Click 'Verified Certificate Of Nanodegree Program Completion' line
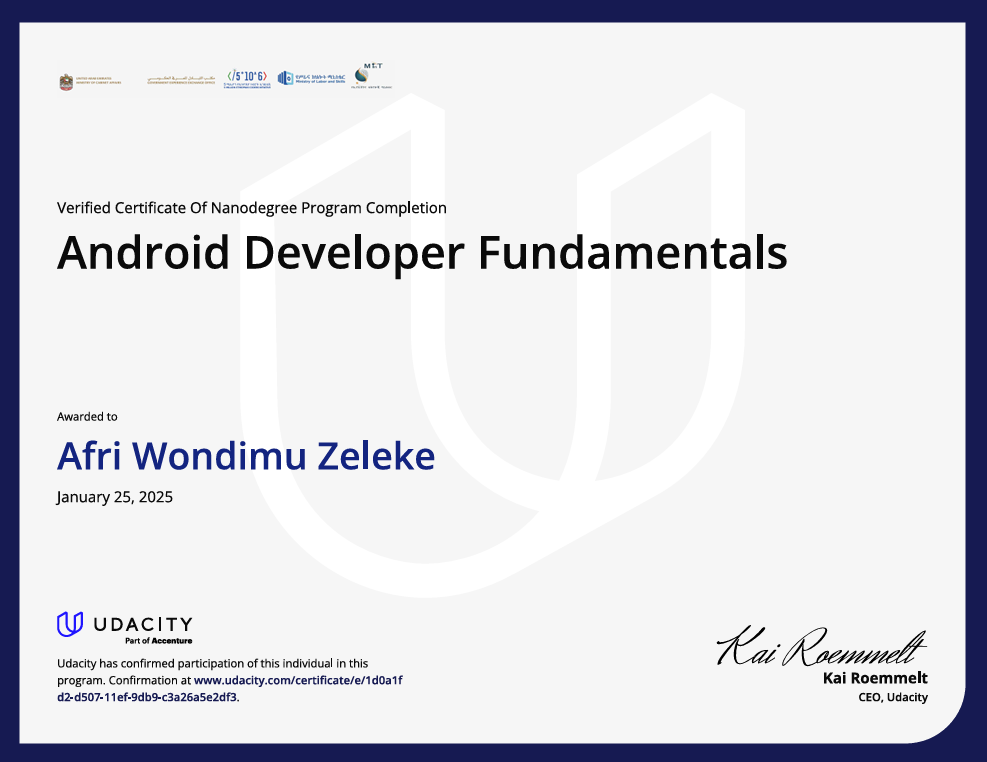This screenshot has height=762, width=987. coord(252,208)
